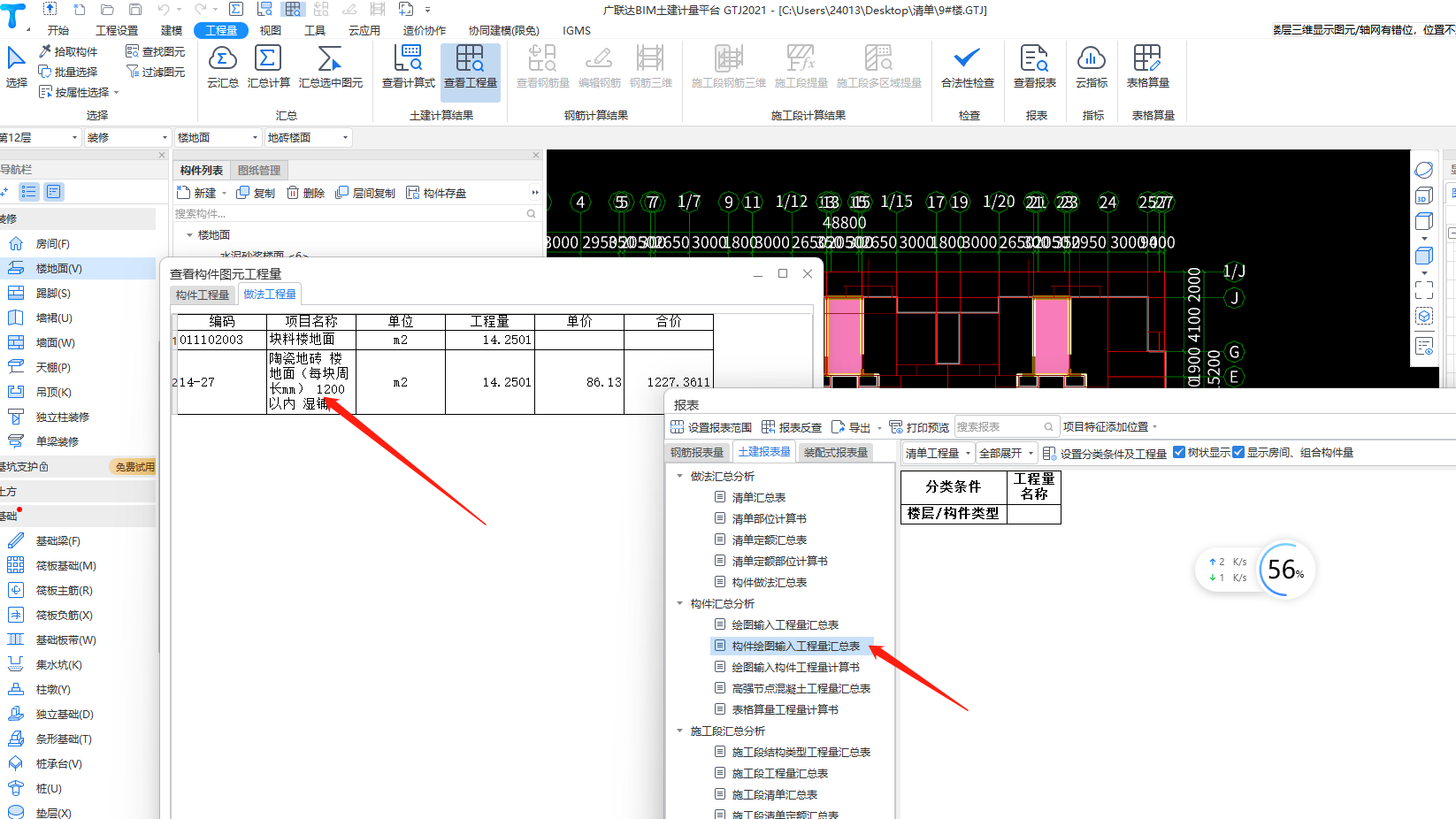The height and width of the screenshot is (819, 1456).
Task: Switch to 图纸管理 tab
Action: click(259, 170)
